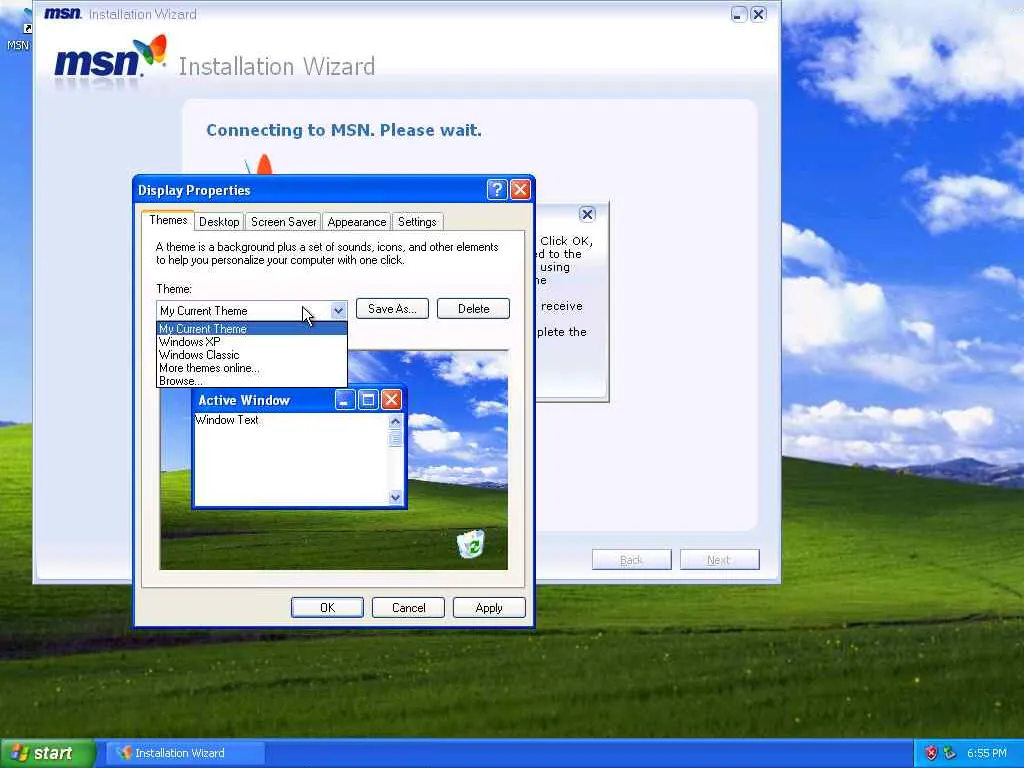Click the network connection tray icon
1024x768 pixels.
(x=949, y=753)
